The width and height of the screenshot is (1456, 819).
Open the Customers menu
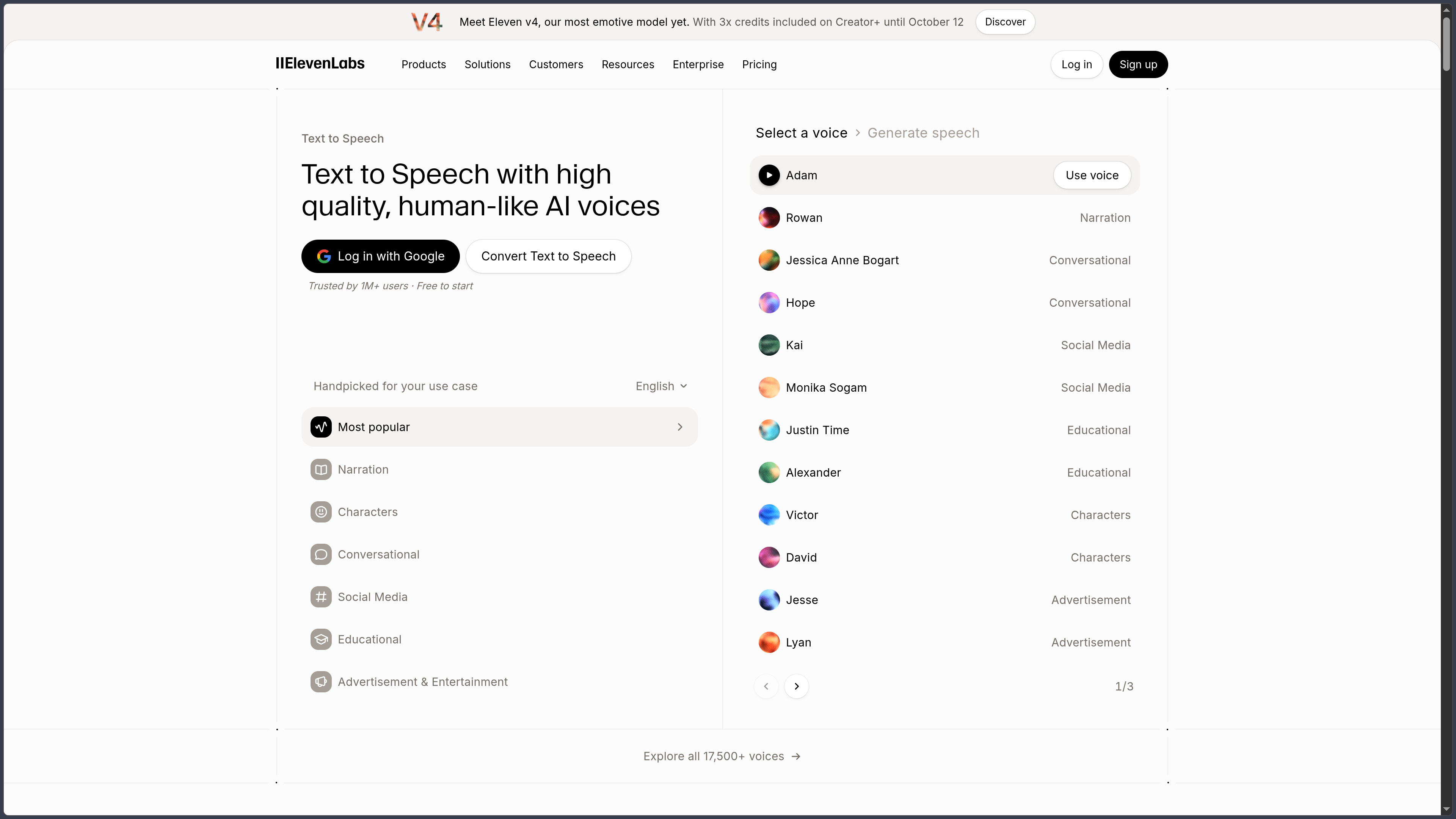tap(555, 64)
